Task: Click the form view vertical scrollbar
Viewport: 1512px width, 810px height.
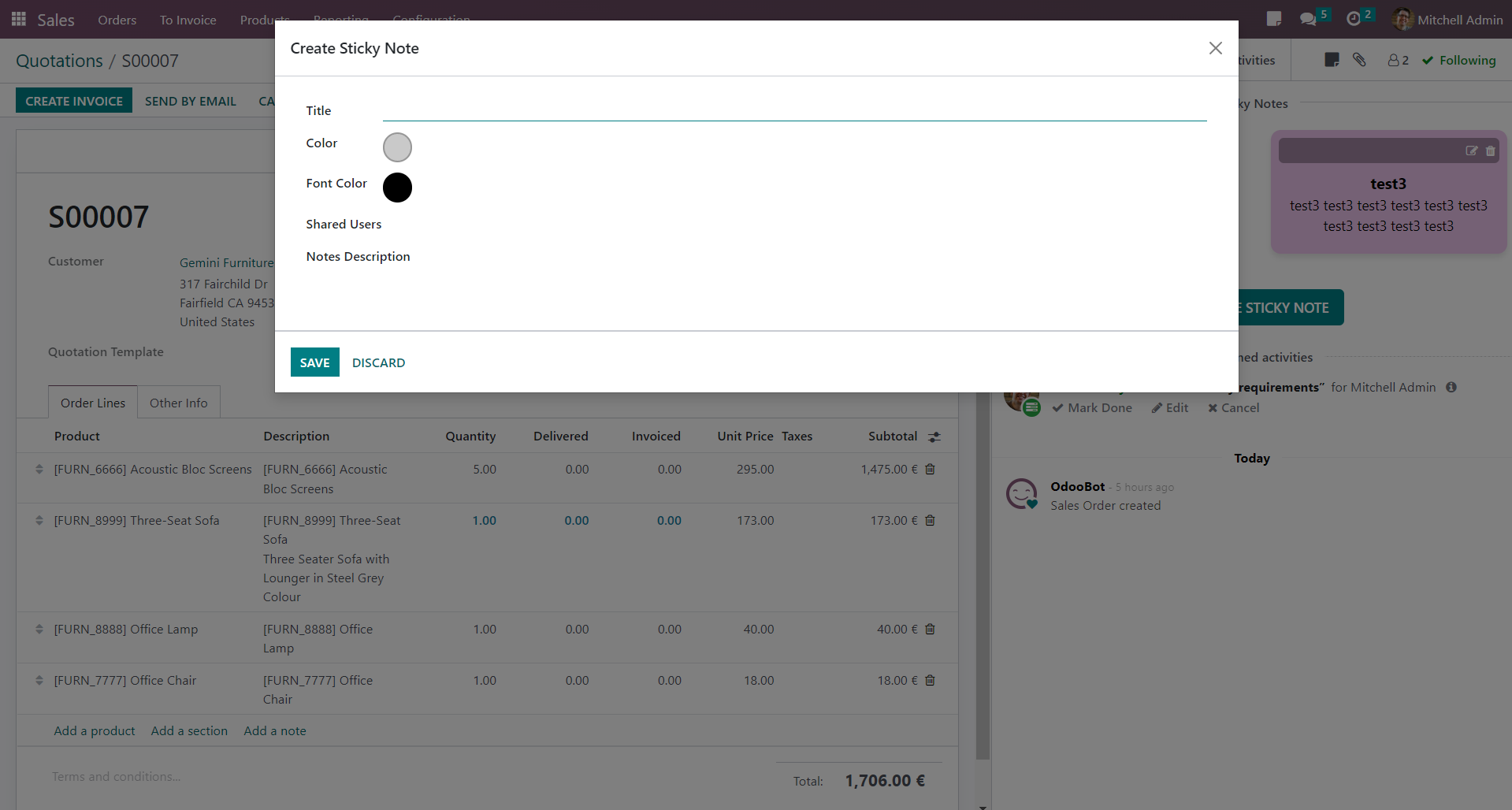Action: click(983, 575)
